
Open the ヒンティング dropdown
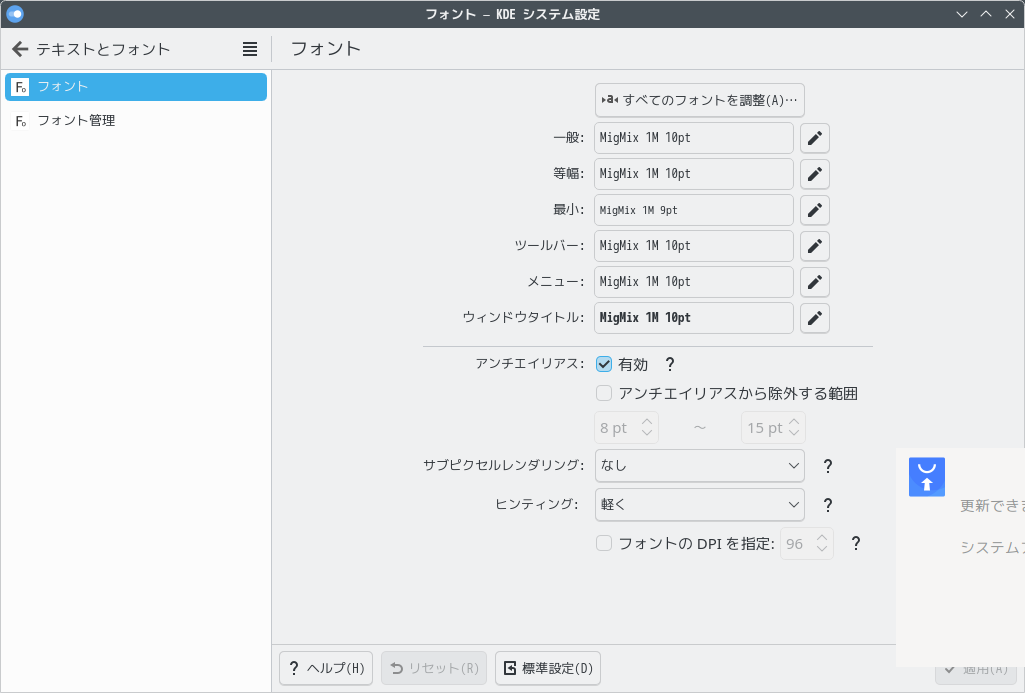click(699, 505)
